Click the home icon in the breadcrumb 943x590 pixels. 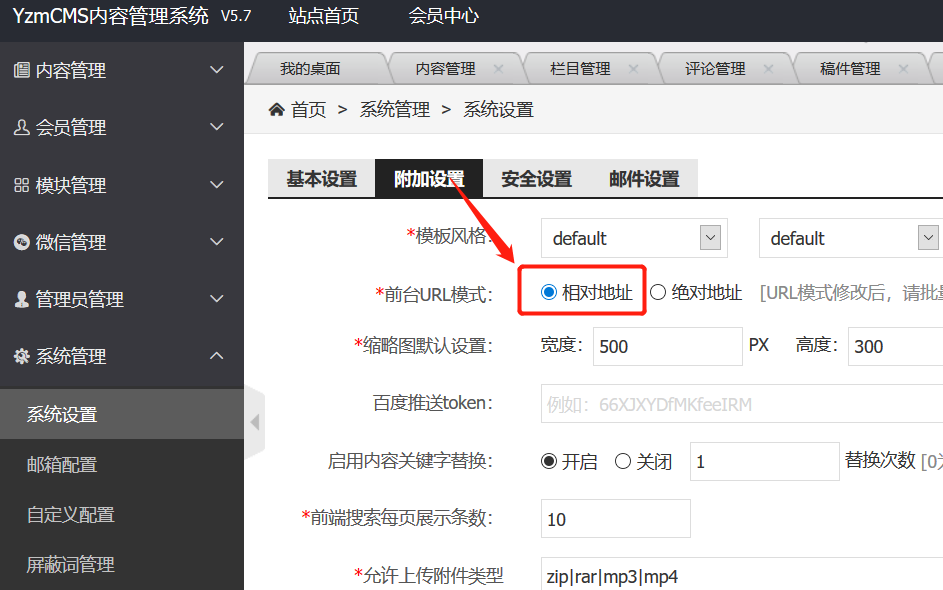click(277, 110)
